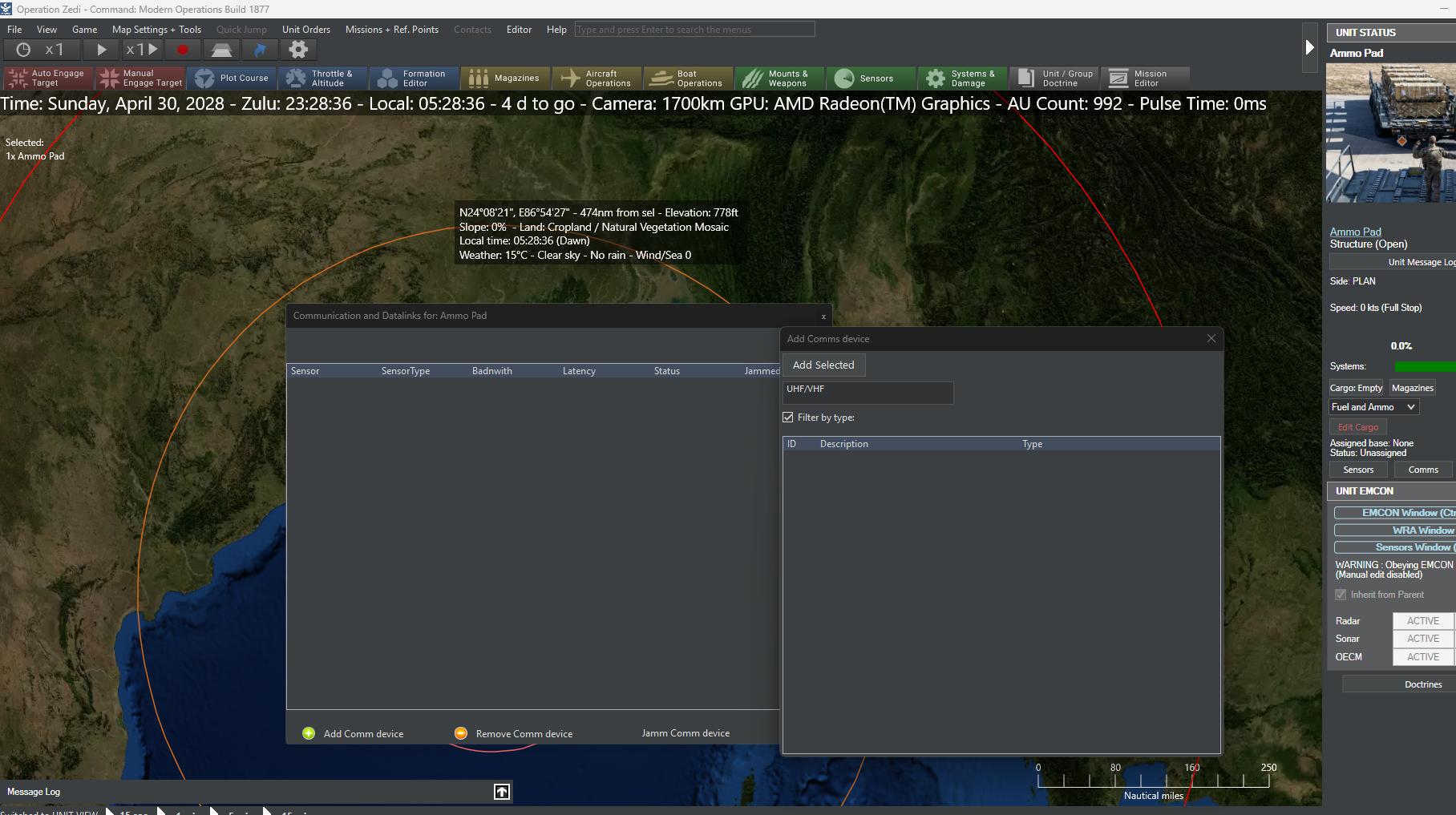
Task: Open the Map Settings + Tools menu
Action: (157, 30)
